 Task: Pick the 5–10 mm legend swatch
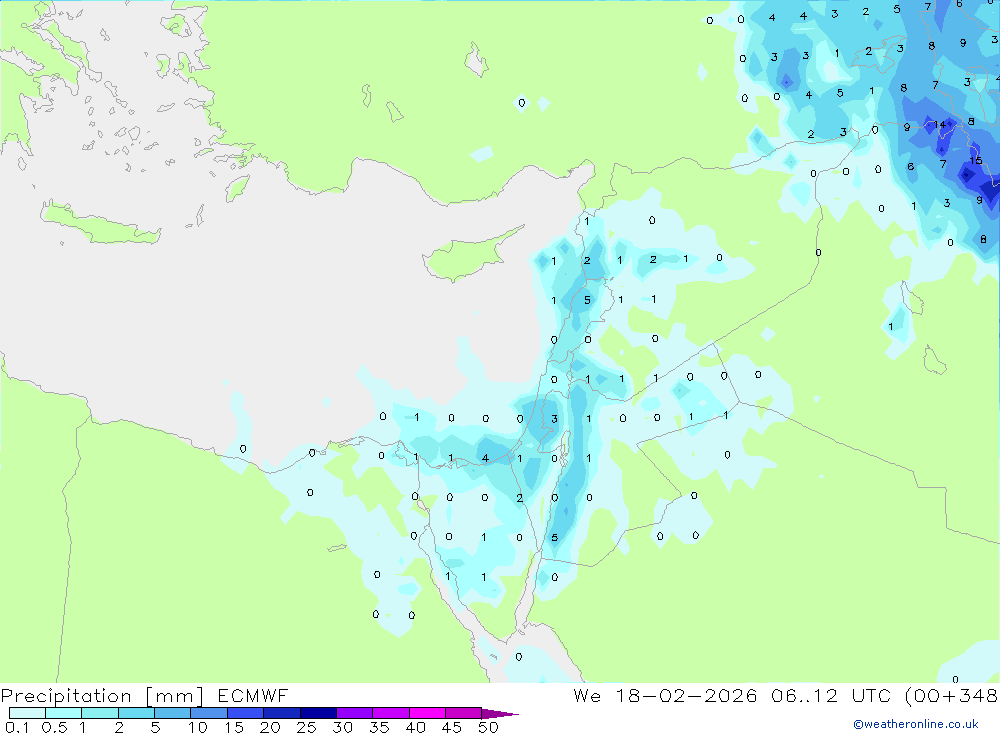172,713
